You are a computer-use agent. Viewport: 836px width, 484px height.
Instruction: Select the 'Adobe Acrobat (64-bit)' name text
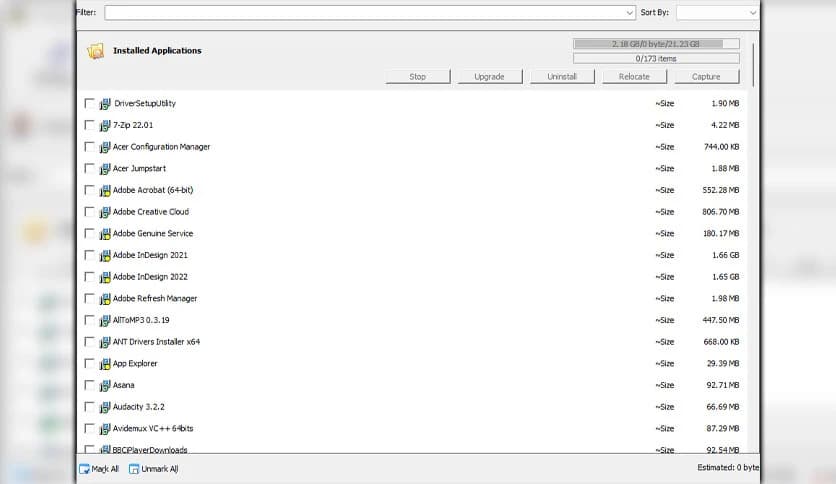[x=153, y=190]
